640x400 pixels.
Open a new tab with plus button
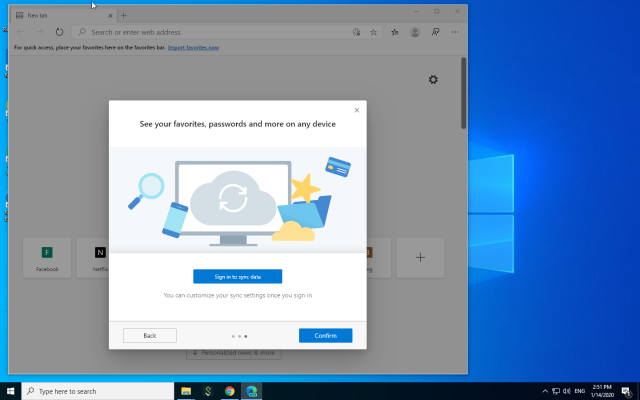click(x=123, y=16)
